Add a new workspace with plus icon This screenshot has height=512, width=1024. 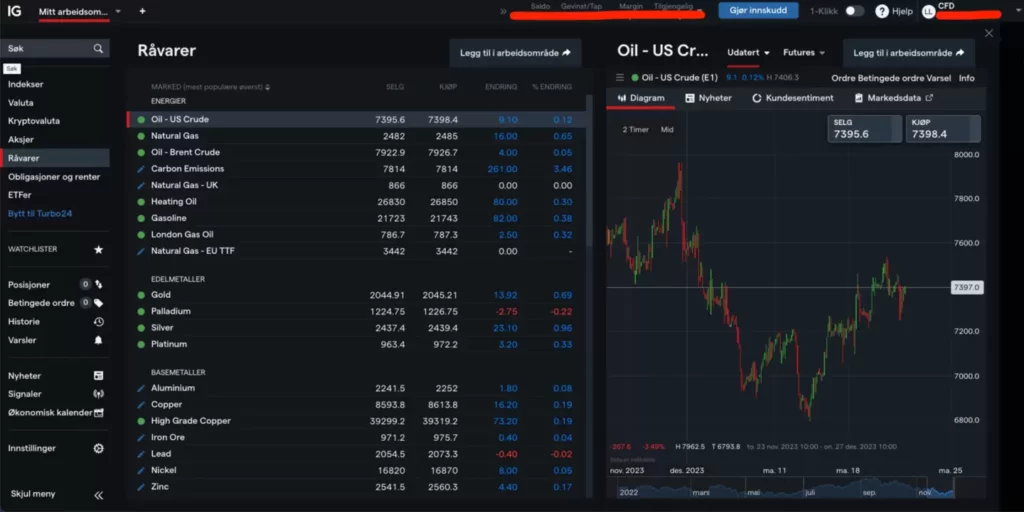tap(142, 11)
